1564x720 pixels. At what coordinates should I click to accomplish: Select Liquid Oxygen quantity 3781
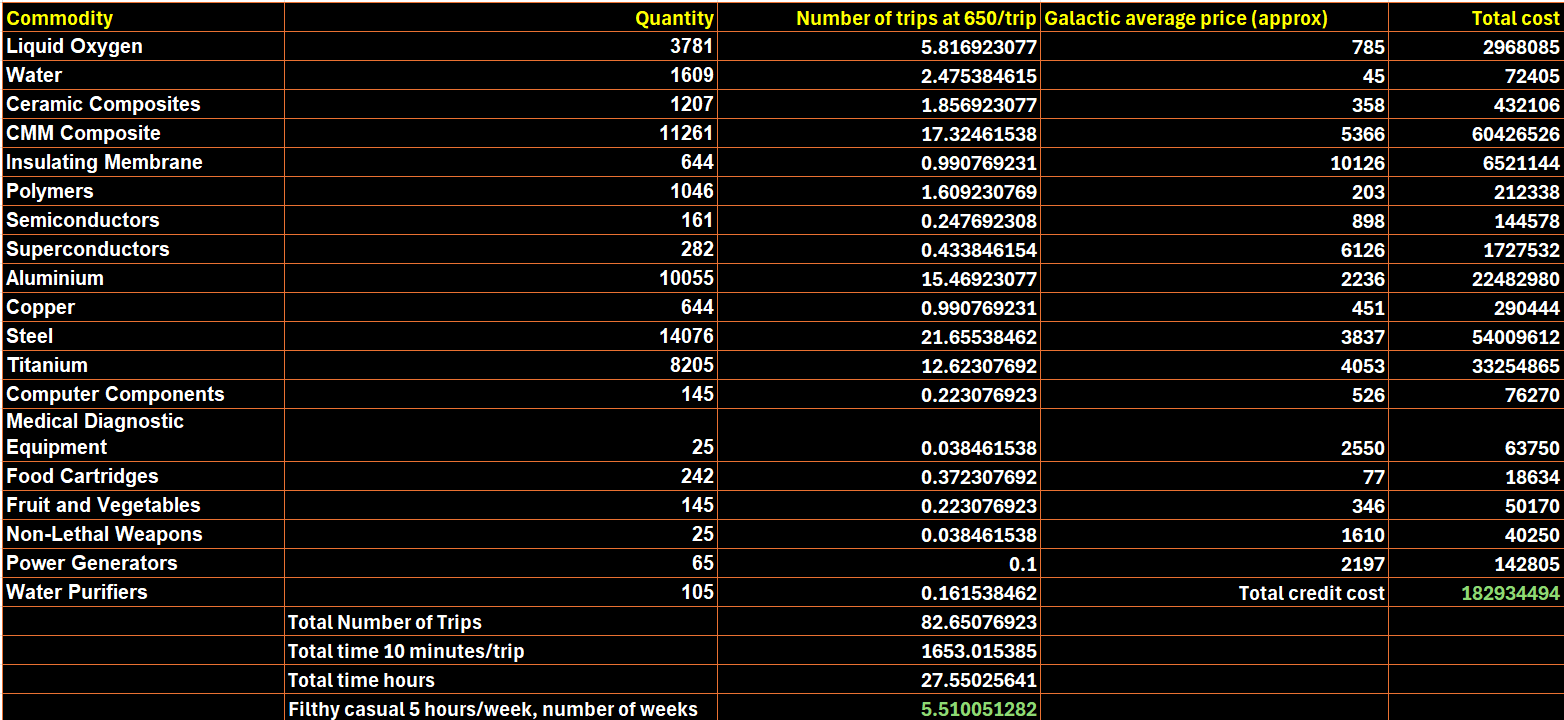point(501,46)
